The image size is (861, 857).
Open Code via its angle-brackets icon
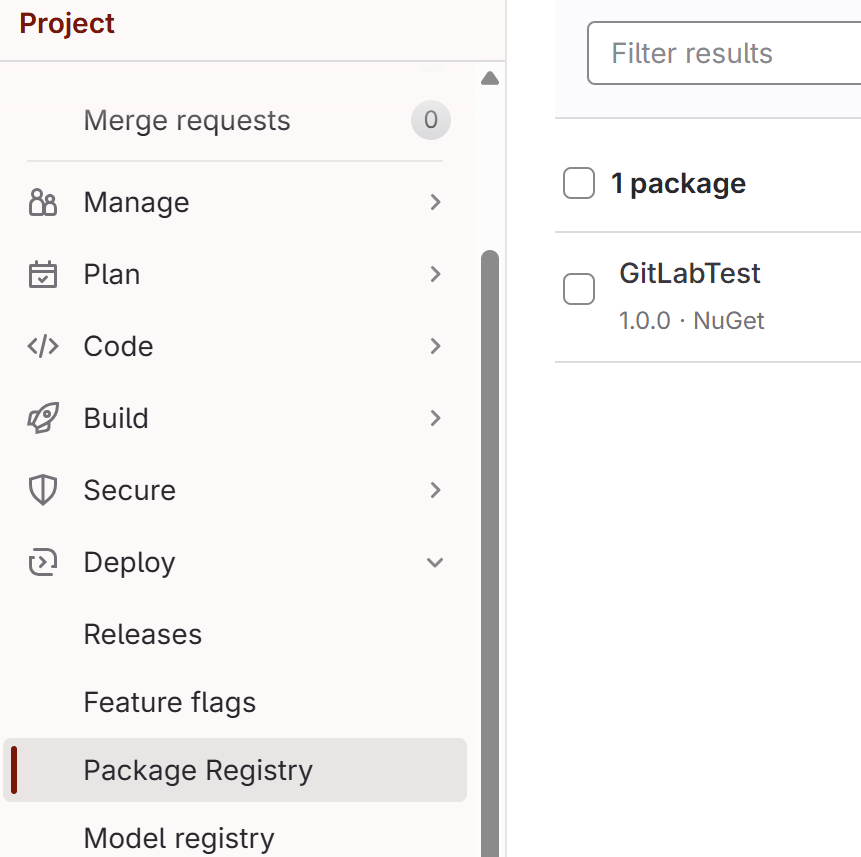pos(42,346)
